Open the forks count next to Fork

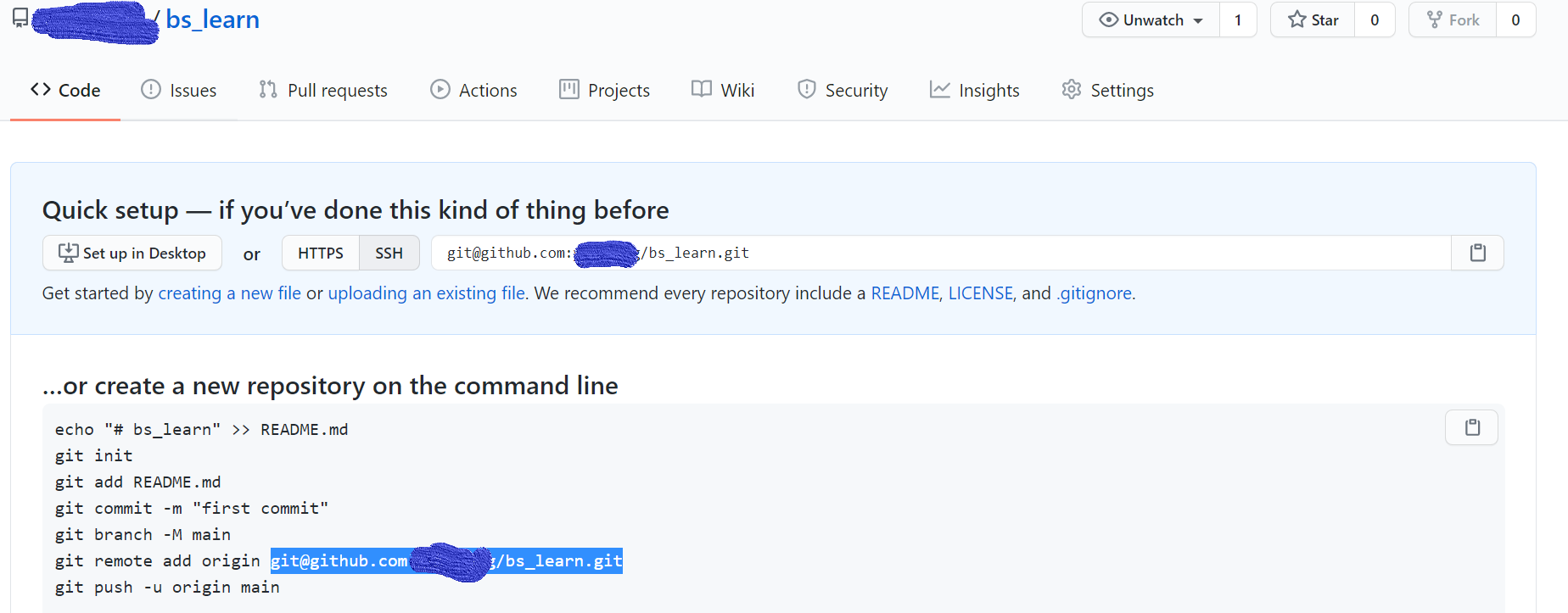click(1515, 20)
